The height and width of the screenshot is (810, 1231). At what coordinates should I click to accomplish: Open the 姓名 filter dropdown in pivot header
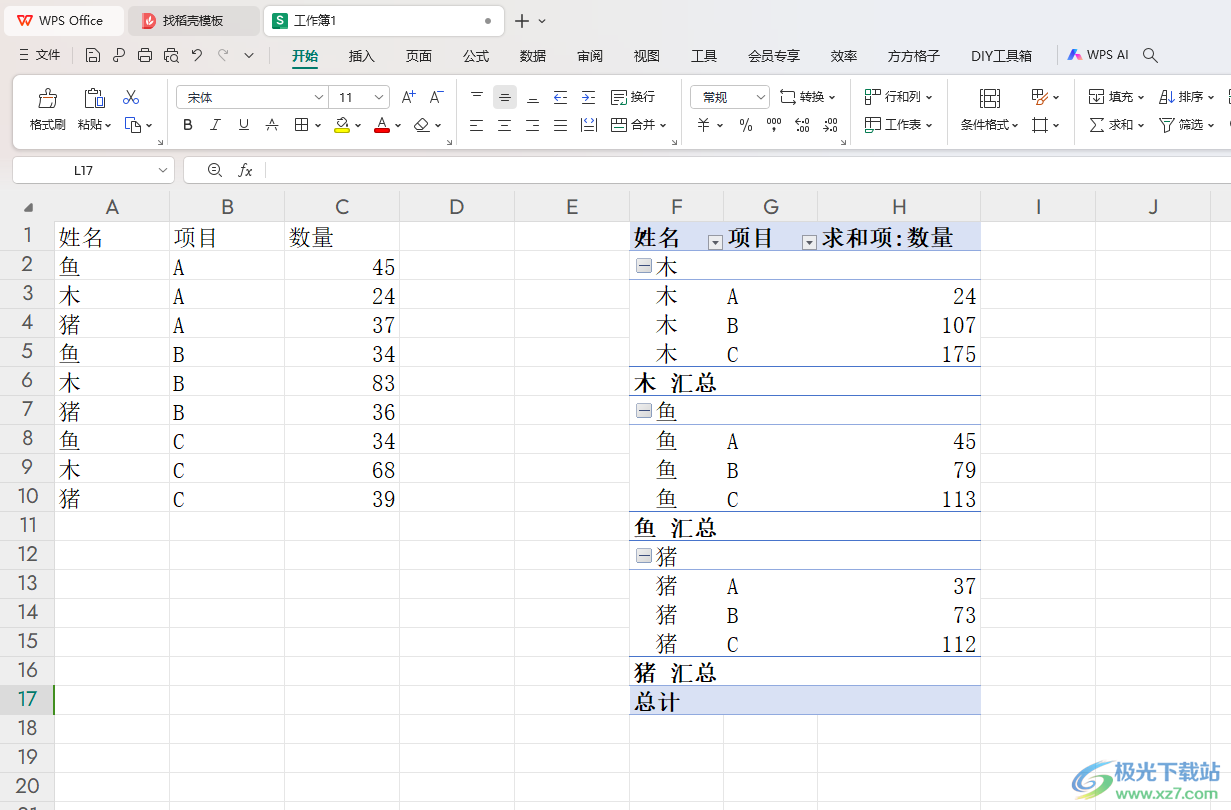point(714,242)
